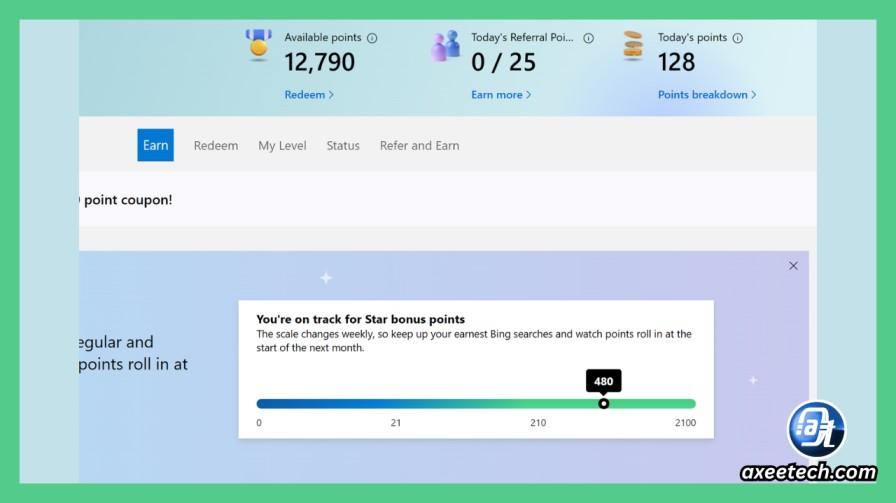Click the 12,790 available points value

(319, 62)
